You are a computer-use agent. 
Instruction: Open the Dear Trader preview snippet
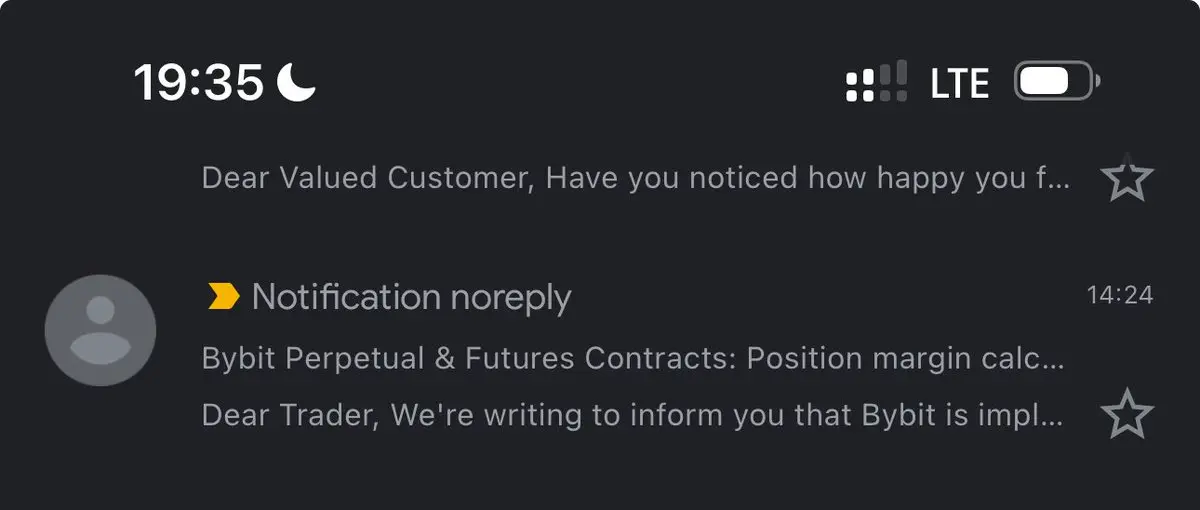(632, 415)
